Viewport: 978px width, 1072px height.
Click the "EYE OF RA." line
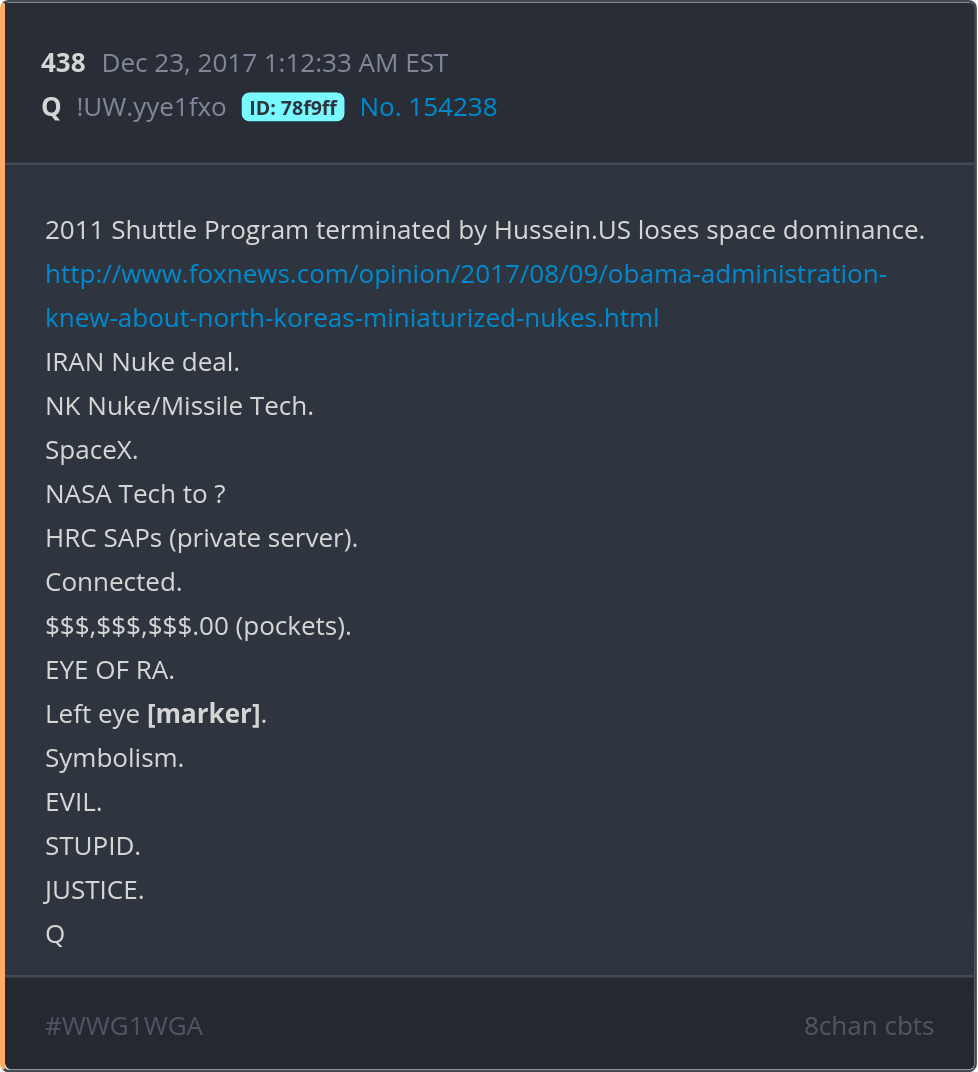click(110, 670)
